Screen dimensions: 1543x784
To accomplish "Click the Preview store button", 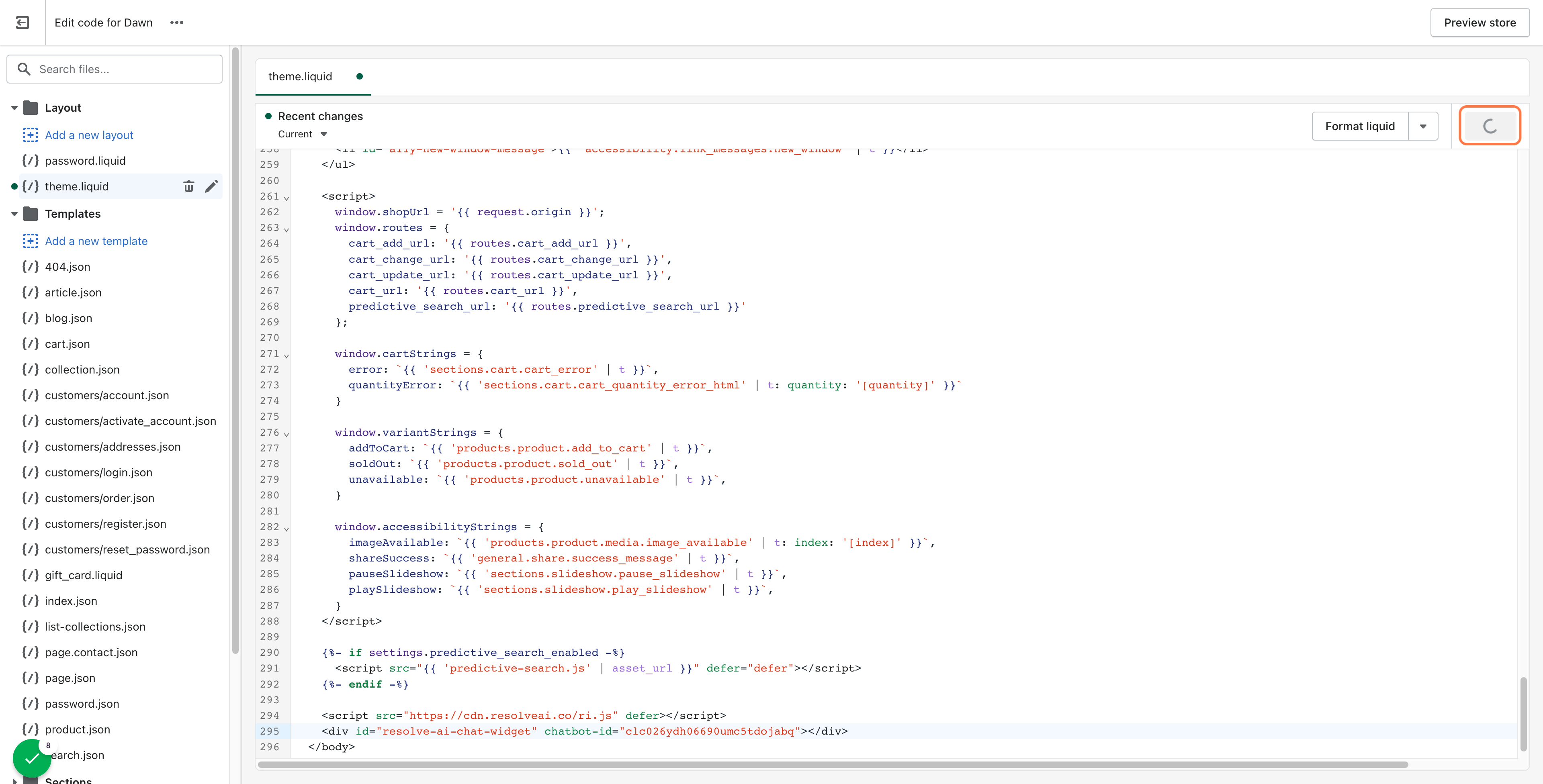I will click(1480, 23).
